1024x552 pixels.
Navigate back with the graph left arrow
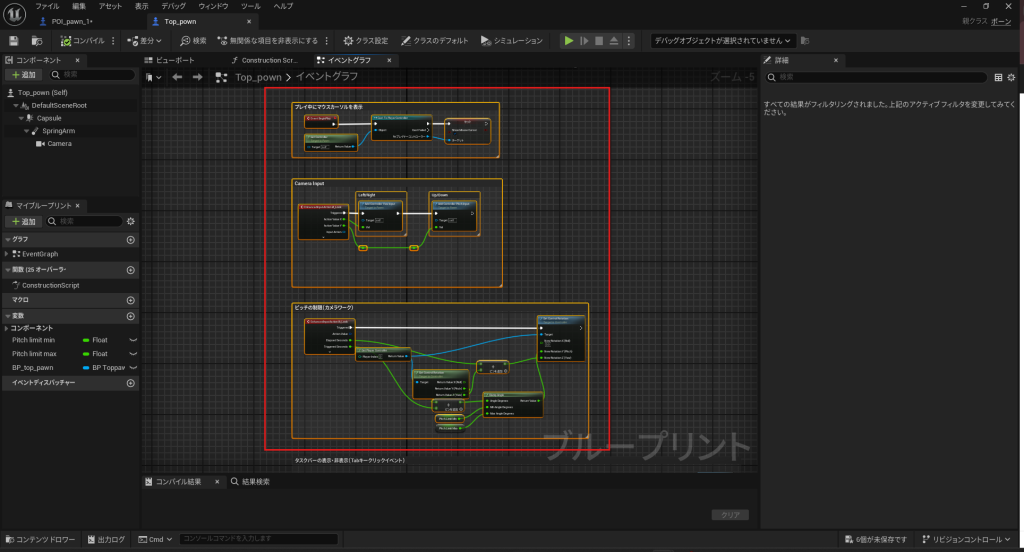pos(177,77)
